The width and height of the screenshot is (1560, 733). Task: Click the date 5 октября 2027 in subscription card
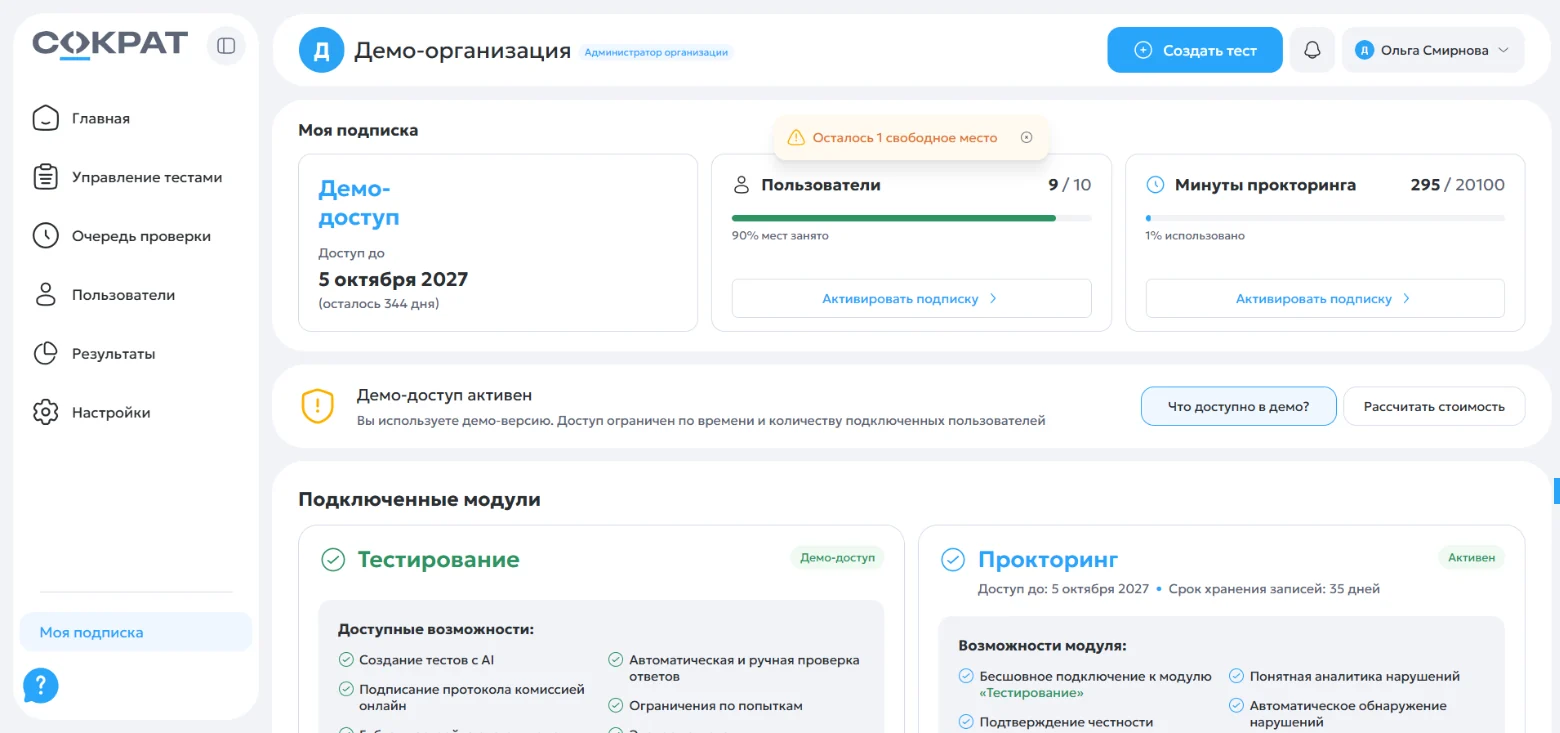point(393,279)
